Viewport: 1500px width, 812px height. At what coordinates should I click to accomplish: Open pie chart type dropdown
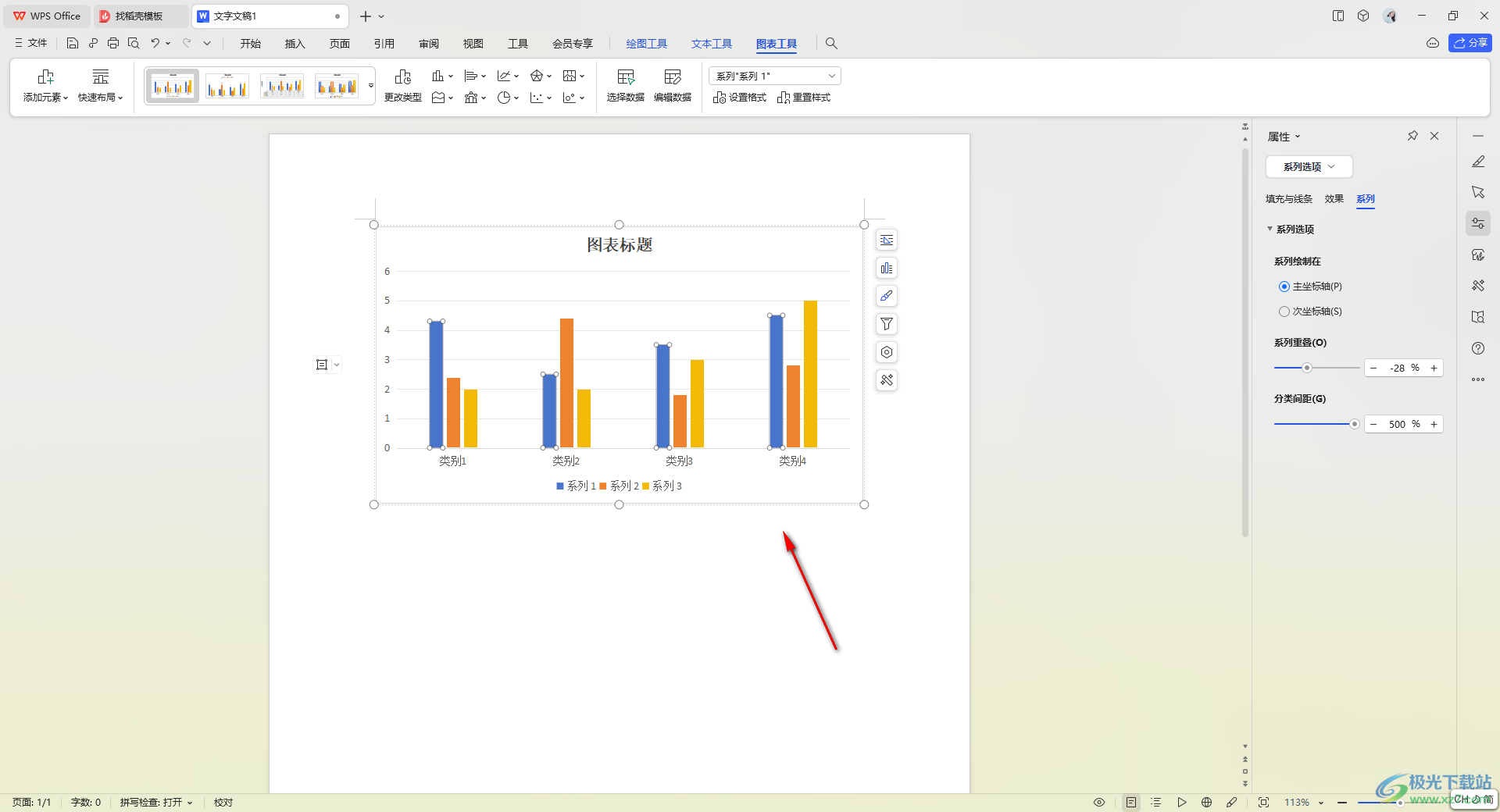tap(508, 98)
